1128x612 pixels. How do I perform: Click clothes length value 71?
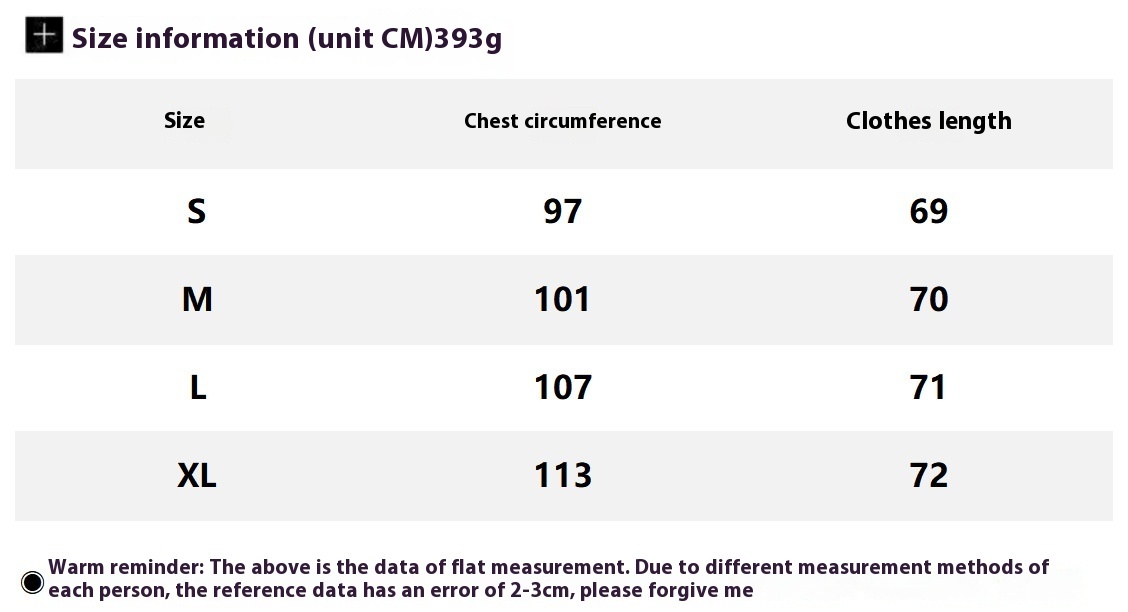coord(928,387)
